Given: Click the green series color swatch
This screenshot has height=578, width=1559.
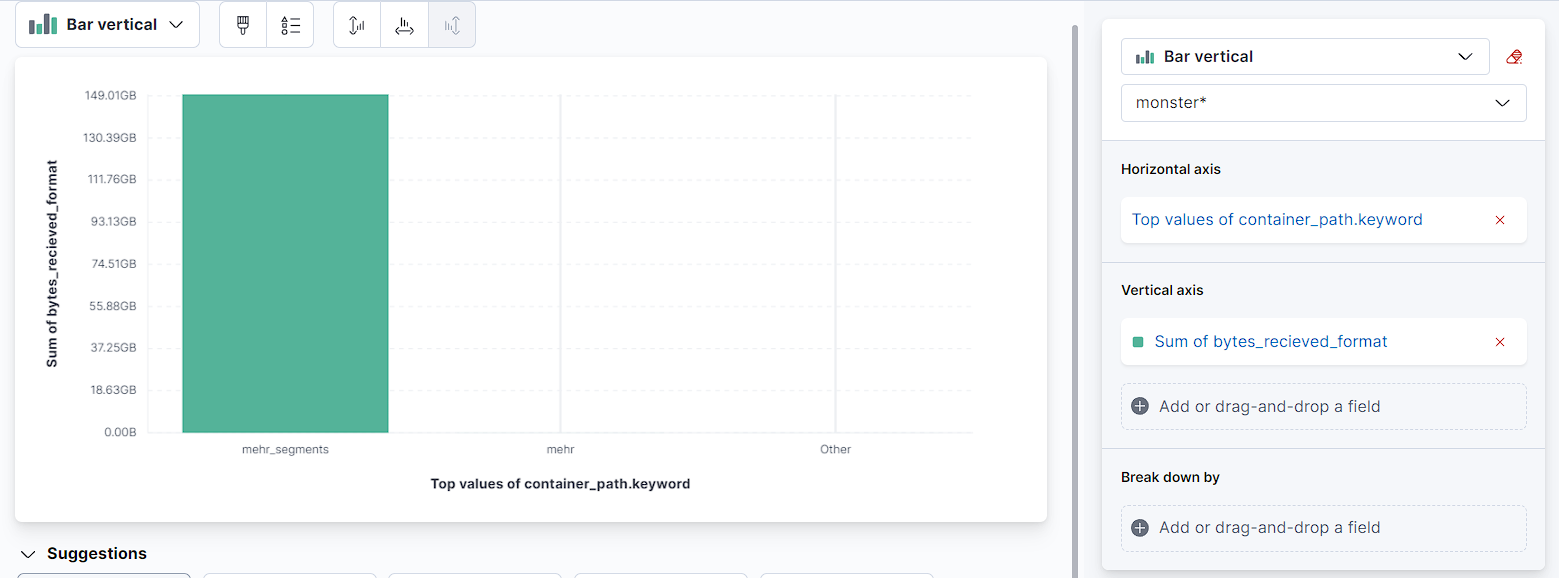Looking at the screenshot, I should point(1138,342).
